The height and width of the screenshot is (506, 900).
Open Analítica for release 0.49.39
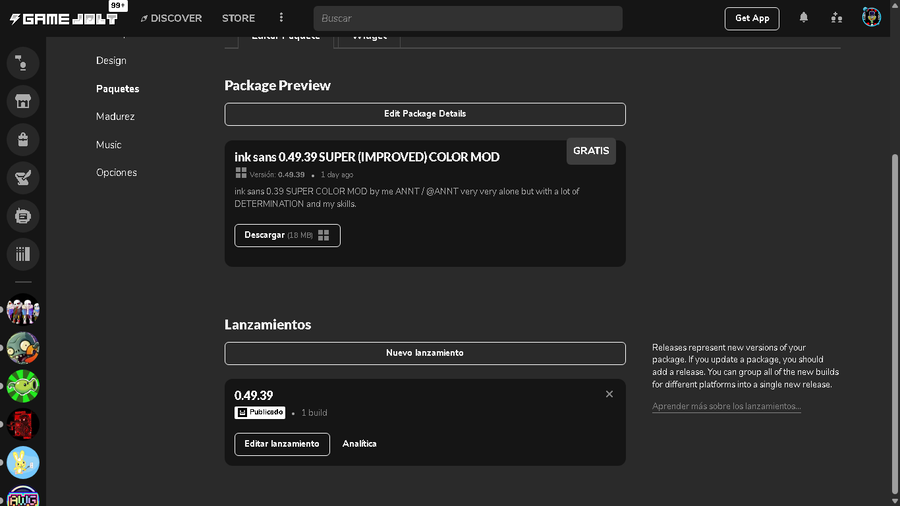pos(359,444)
